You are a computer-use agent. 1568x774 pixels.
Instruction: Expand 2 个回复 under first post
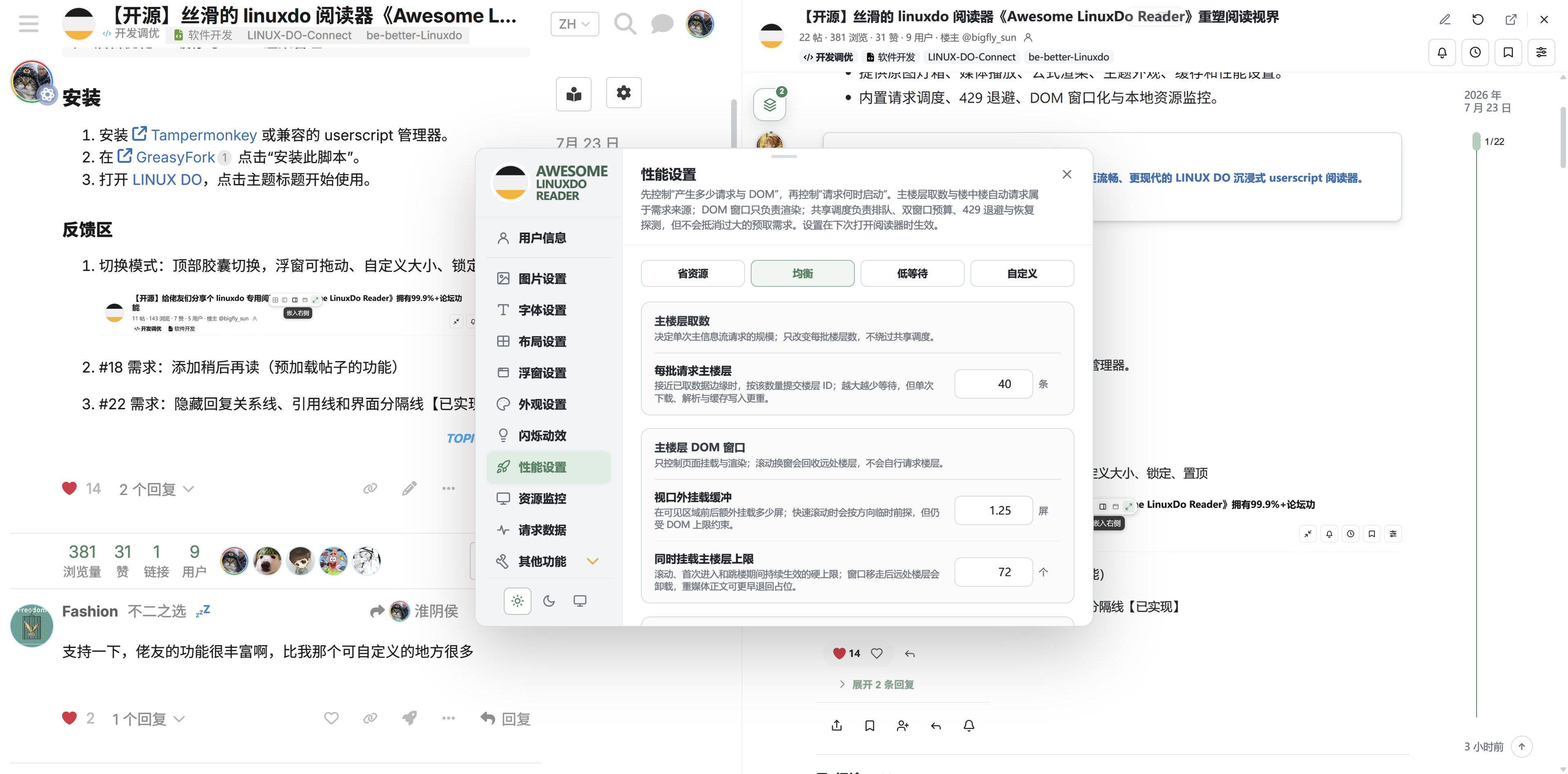156,489
